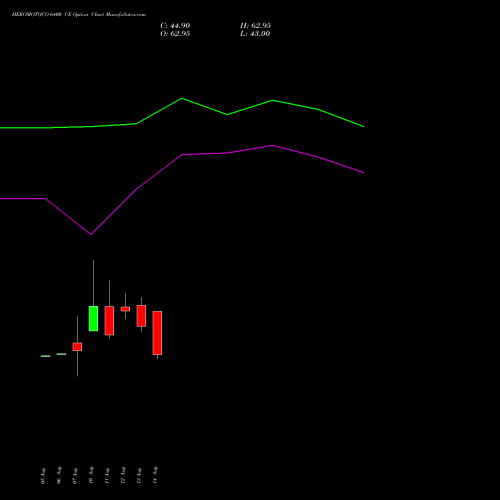The height and width of the screenshot is (500, 500).
Task: Click the flat green candle for 05 Aug
Action: coord(45,356)
